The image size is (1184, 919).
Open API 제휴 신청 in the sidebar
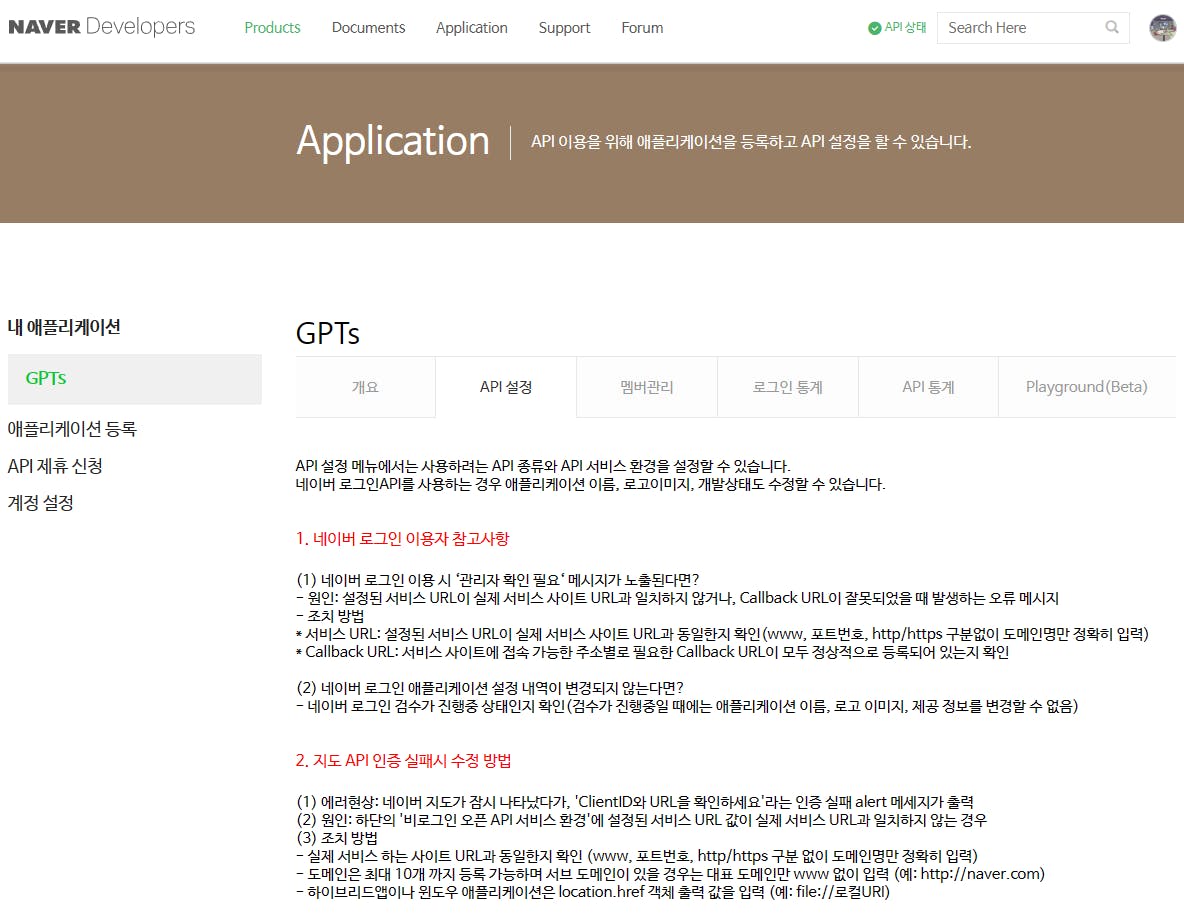pyautogui.click(x=55, y=466)
